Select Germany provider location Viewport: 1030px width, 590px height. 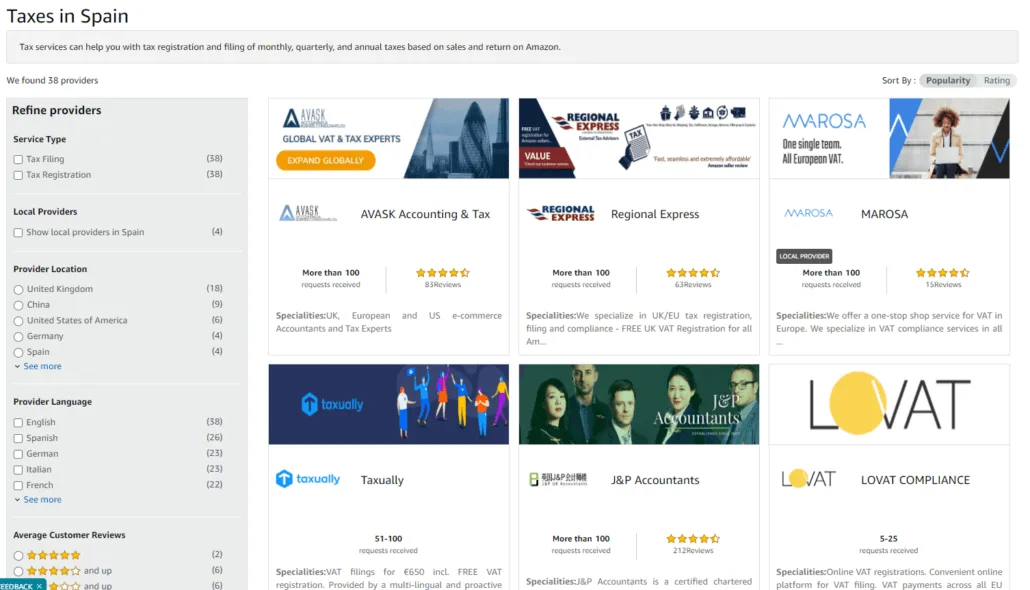coord(18,337)
